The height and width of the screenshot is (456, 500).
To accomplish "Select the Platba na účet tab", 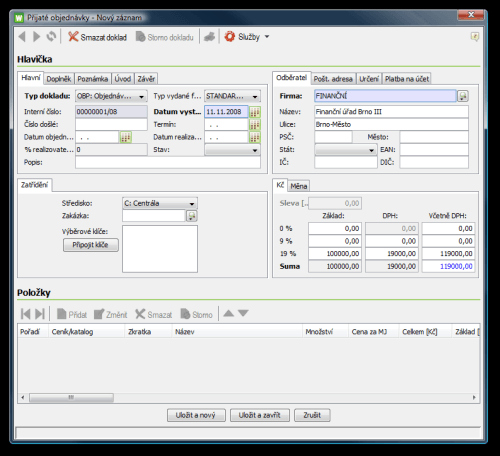I will coord(407,79).
